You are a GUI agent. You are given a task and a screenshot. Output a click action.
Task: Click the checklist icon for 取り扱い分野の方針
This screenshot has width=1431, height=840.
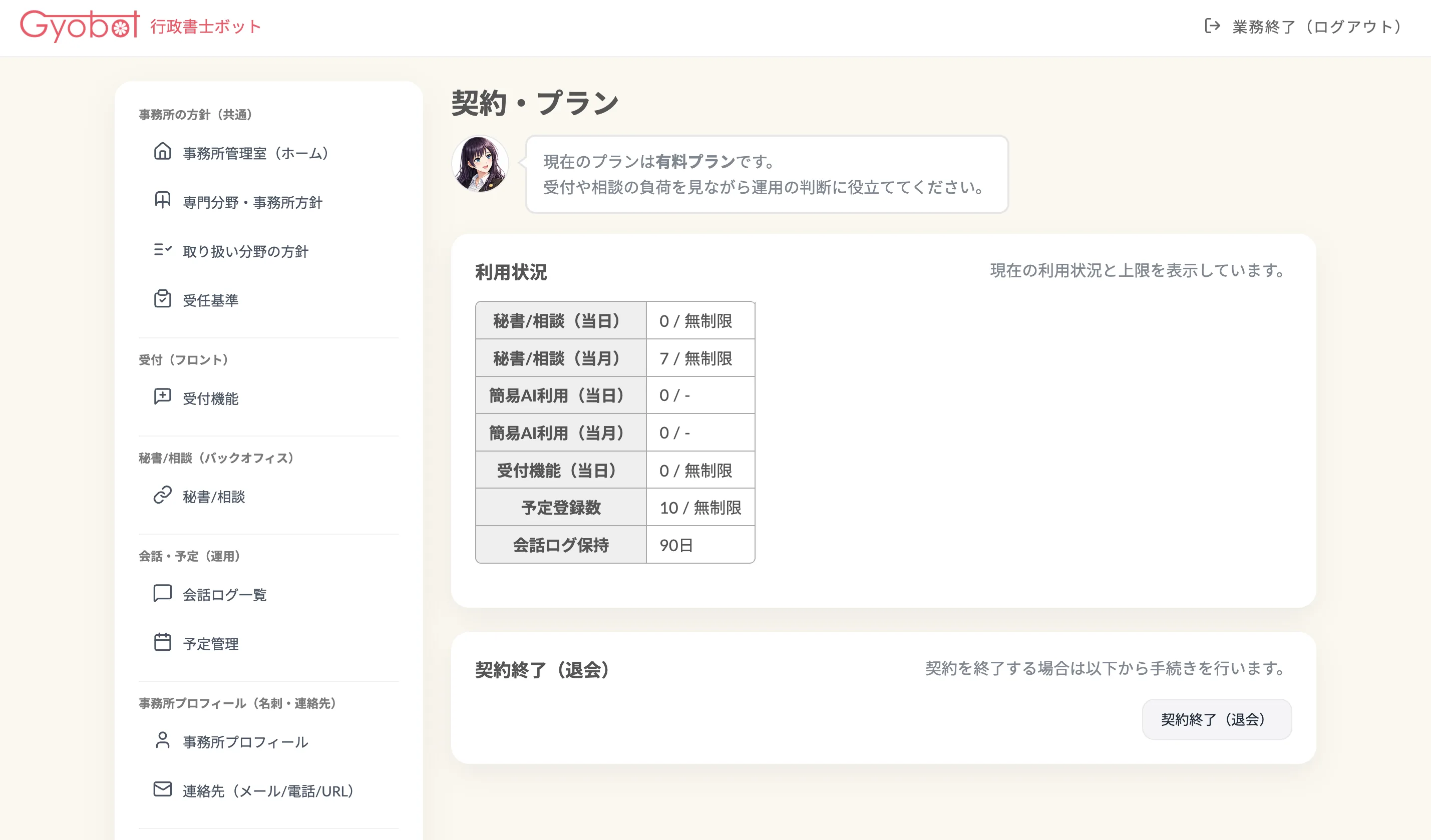pos(162,250)
